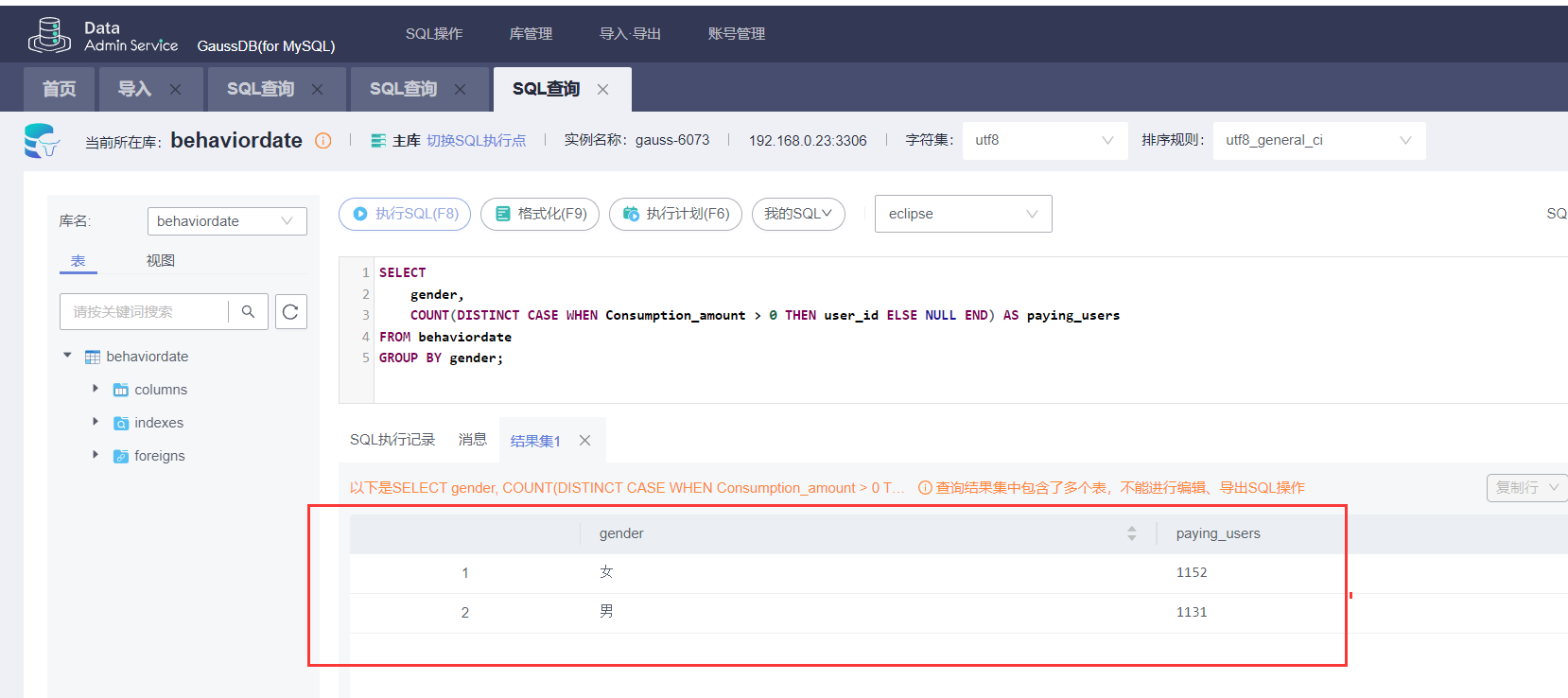This screenshot has height=698, width=1568.
Task: Click the 执行SQL(F8) button
Action: [x=406, y=214]
